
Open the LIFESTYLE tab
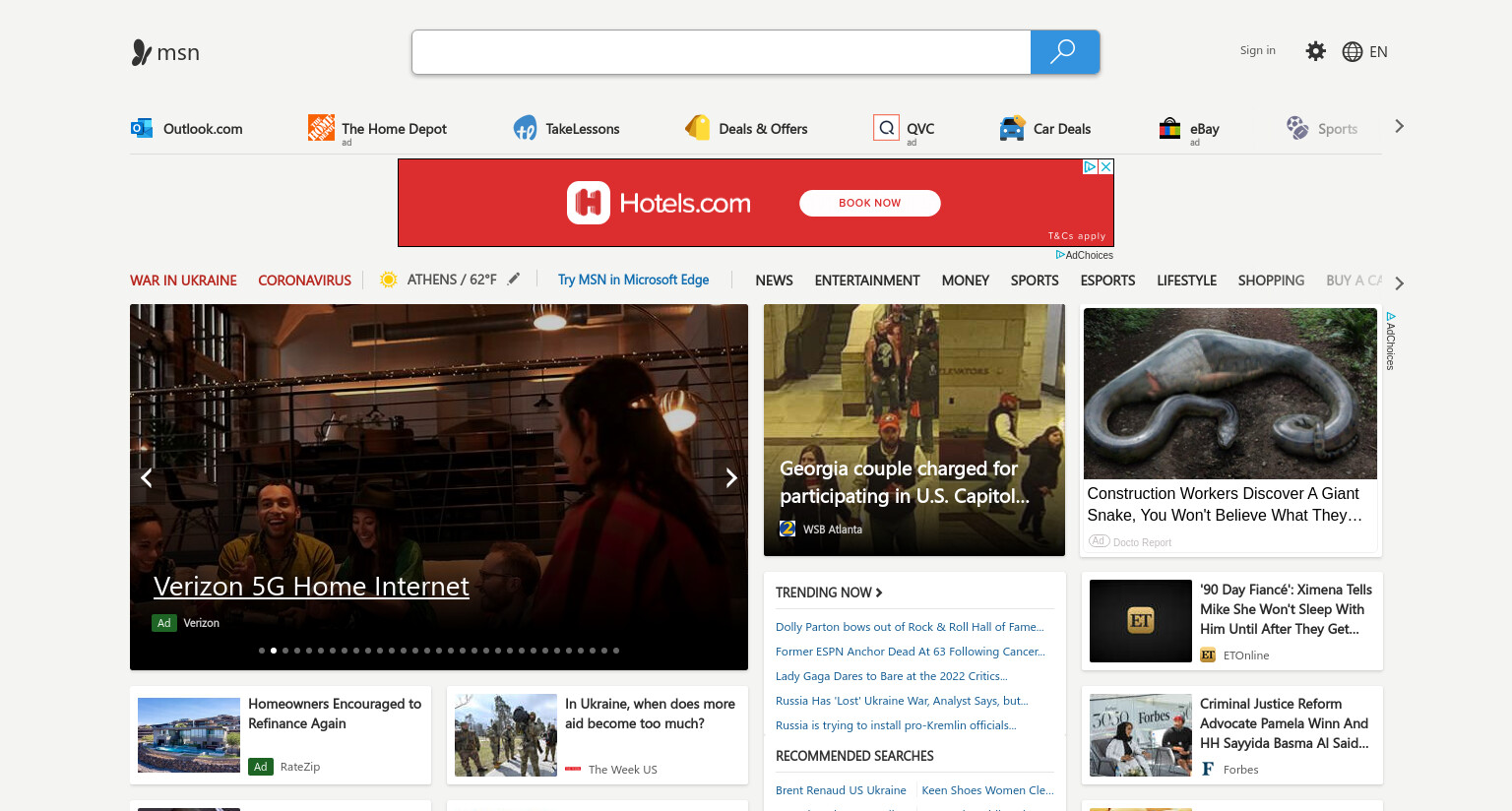[1187, 281]
